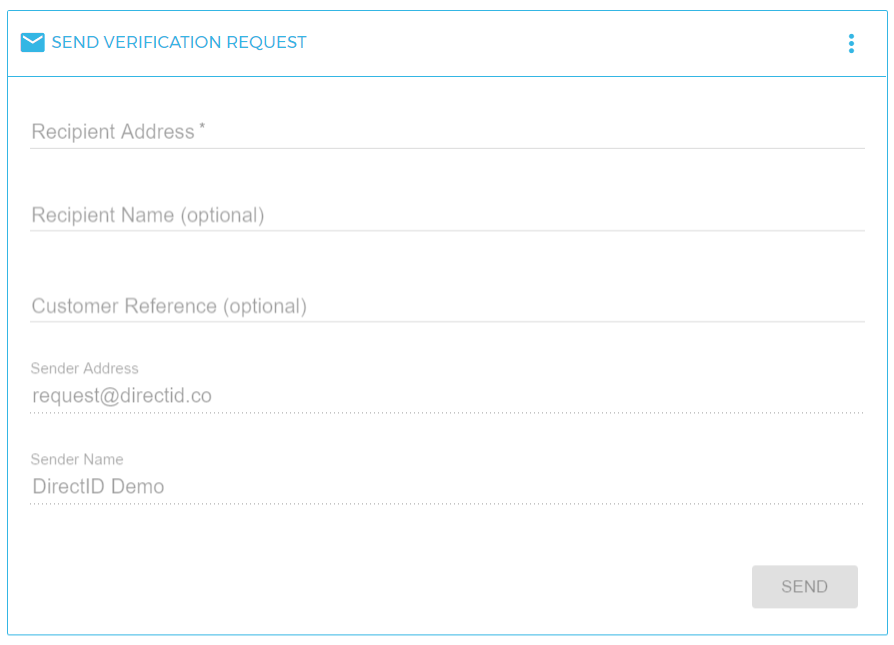Click the dotted line under DirectID Demo
The width and height of the screenshot is (894, 645).
point(447,504)
